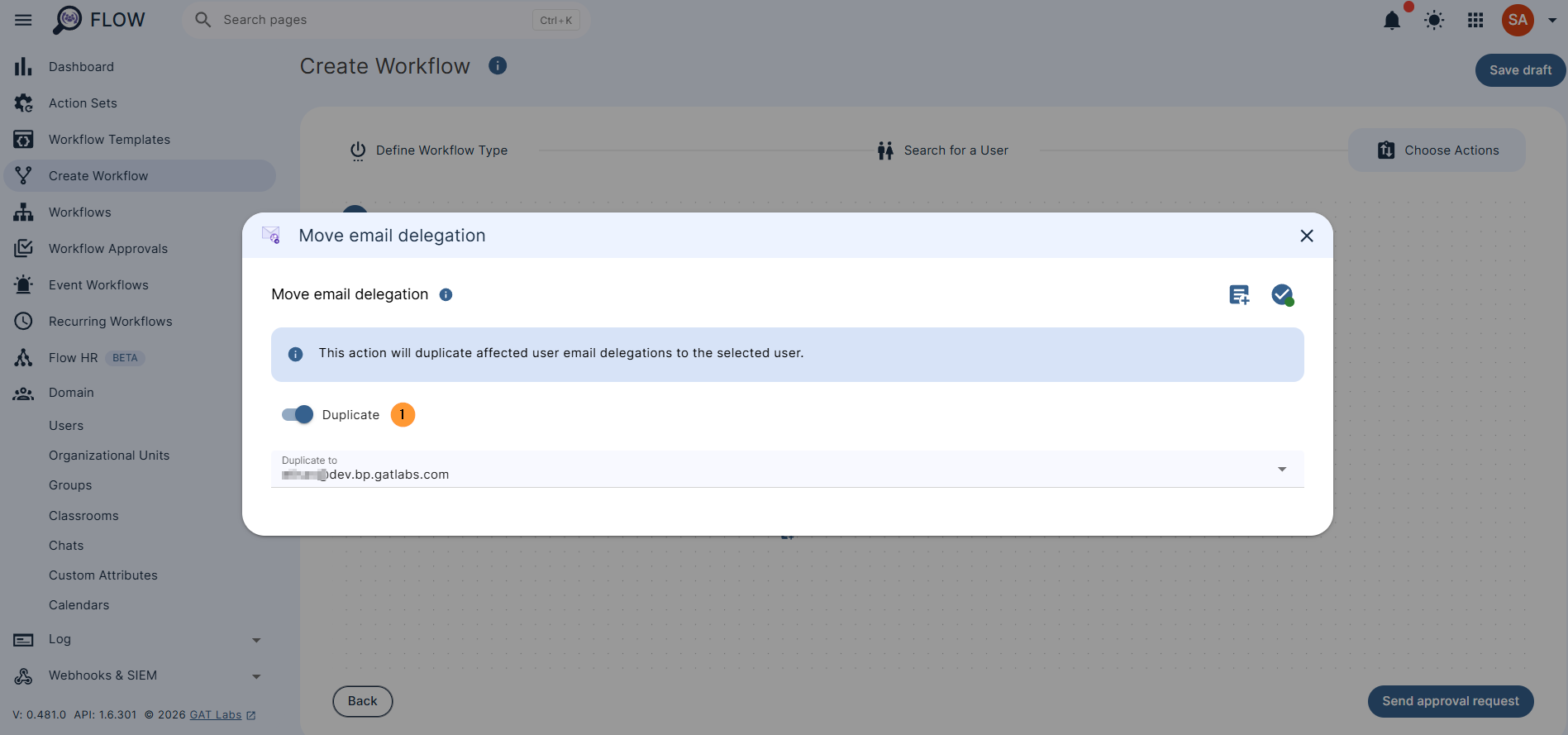Open Workflow Templates
This screenshot has width=1568, height=735.
109,140
